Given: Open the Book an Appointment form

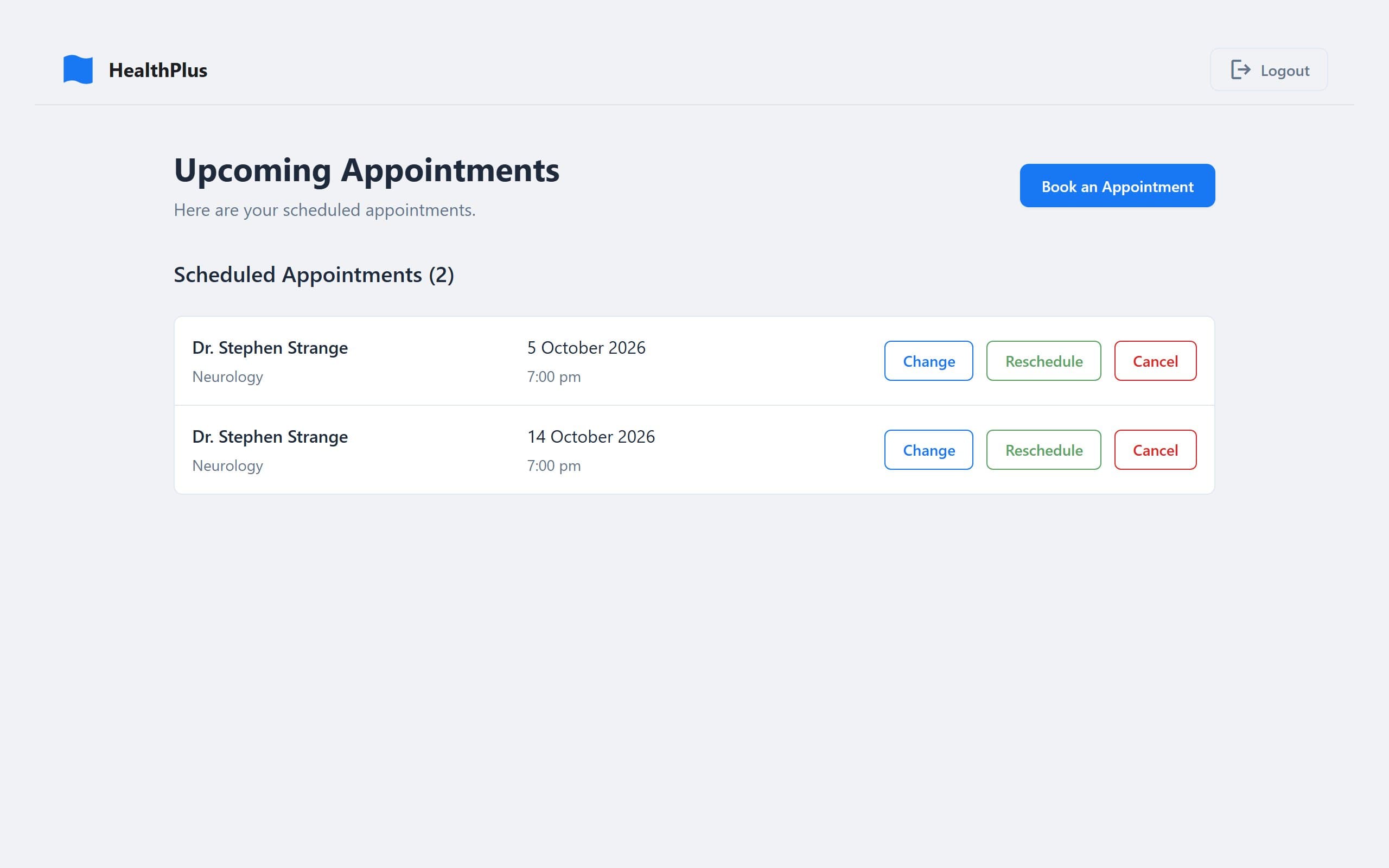Looking at the screenshot, I should pyautogui.click(x=1117, y=186).
